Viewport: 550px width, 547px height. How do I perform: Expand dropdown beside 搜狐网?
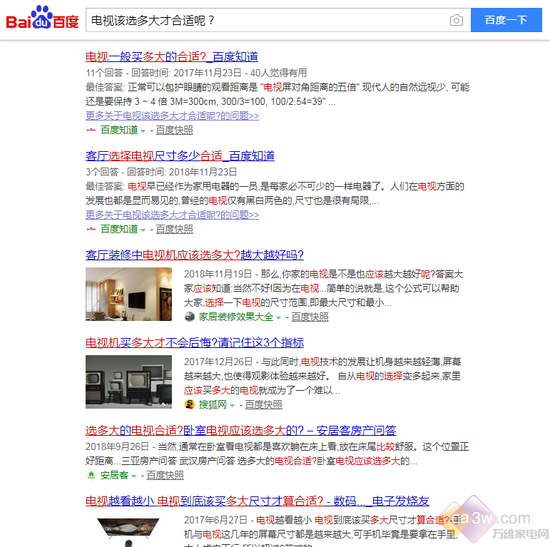tap(232, 405)
